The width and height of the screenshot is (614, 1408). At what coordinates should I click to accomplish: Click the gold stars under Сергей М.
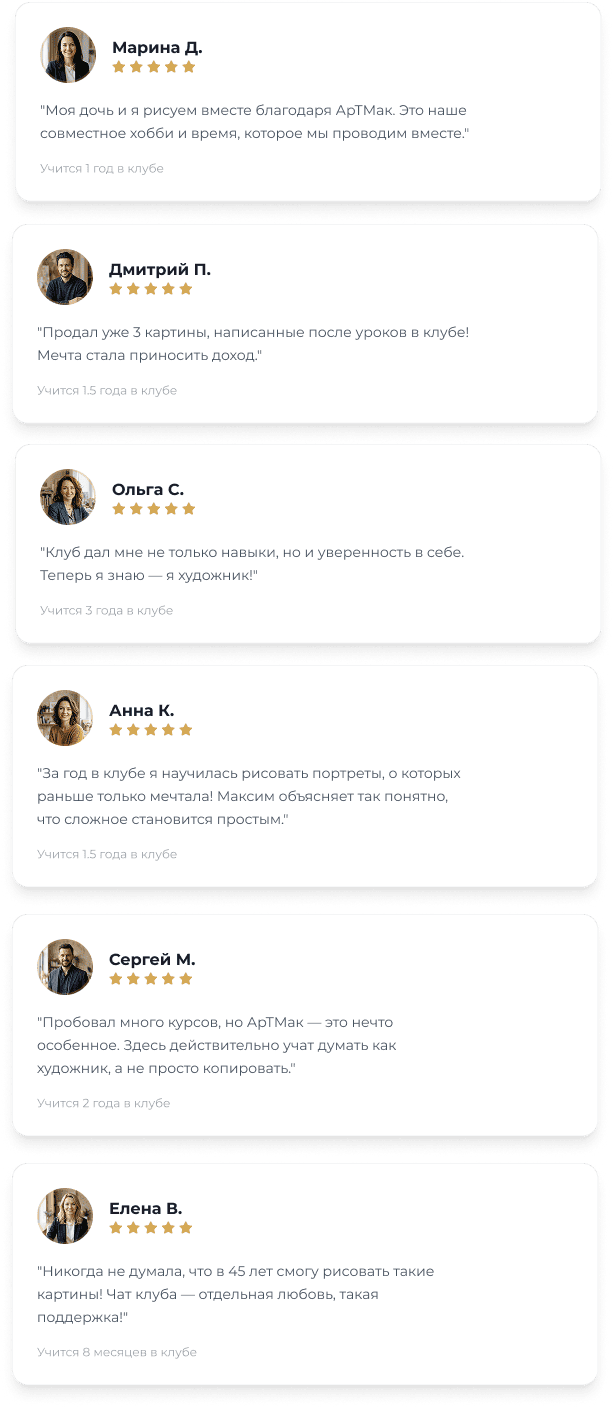[151, 979]
